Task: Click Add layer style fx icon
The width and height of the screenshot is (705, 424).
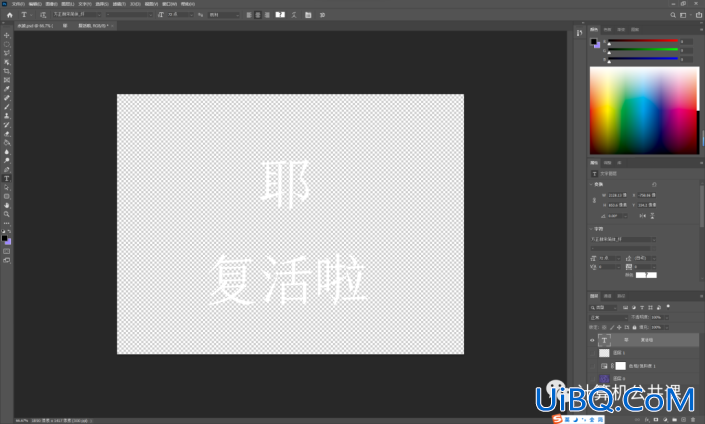Action: tap(647, 420)
